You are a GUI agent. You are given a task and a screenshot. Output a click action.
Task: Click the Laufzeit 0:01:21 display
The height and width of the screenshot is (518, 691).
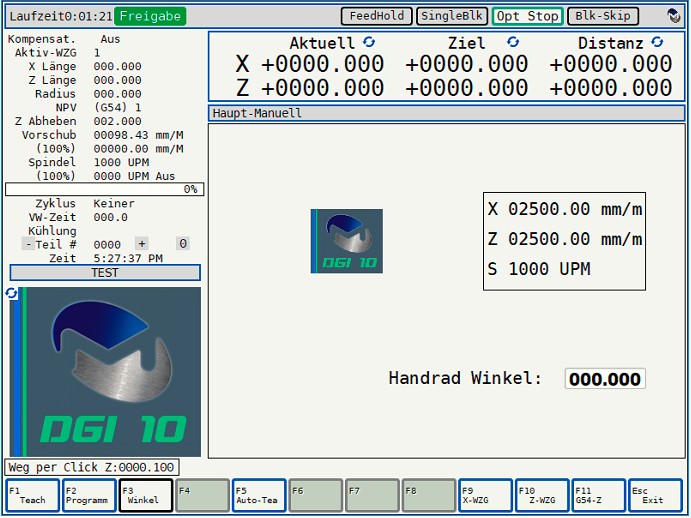61,16
